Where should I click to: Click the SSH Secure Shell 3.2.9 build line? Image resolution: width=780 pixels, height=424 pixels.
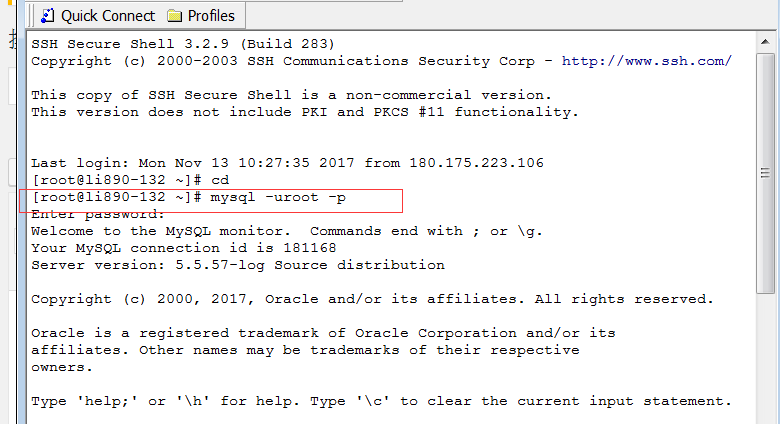click(x=183, y=44)
